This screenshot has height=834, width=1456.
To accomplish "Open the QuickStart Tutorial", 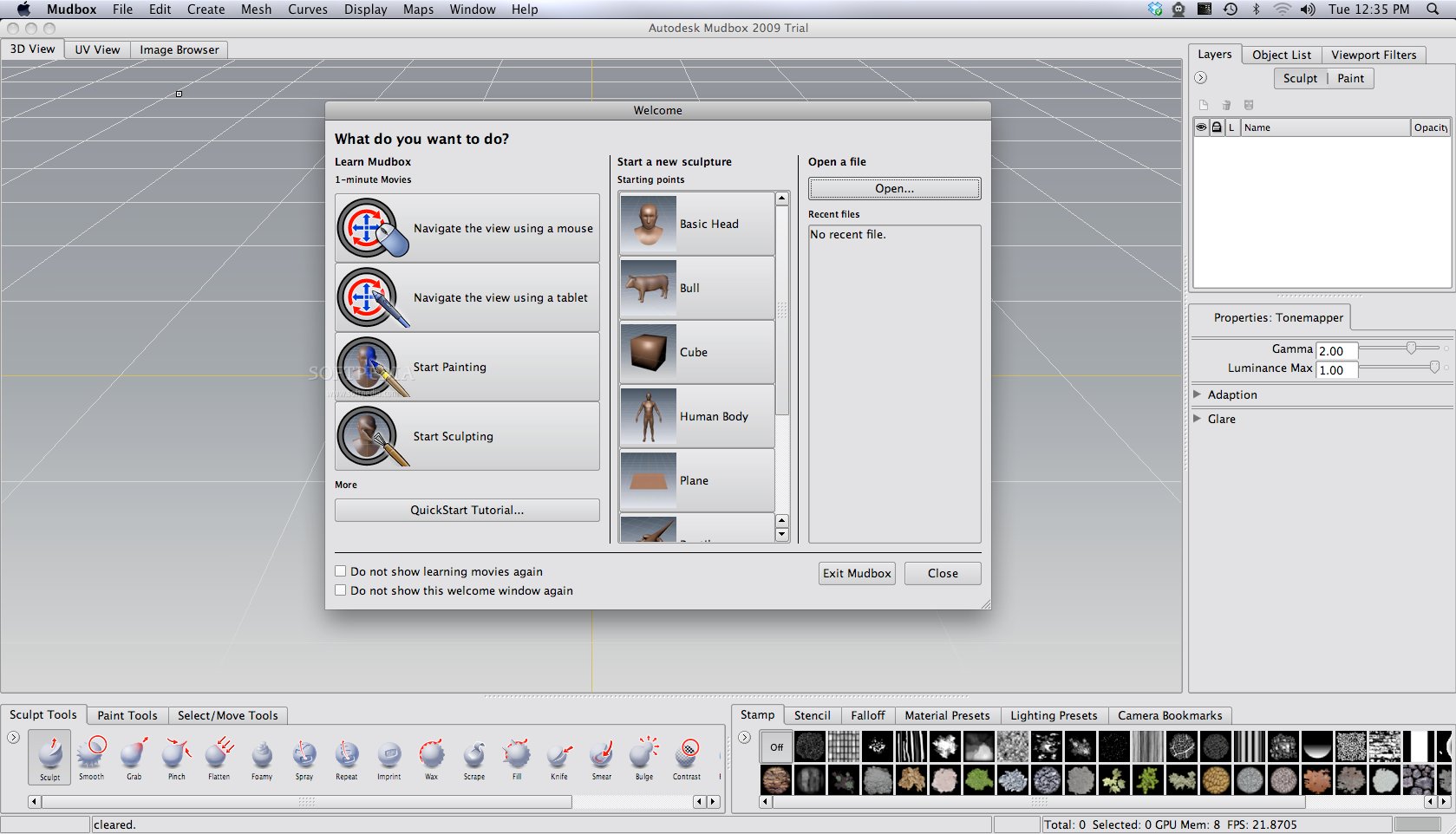I will (x=467, y=510).
